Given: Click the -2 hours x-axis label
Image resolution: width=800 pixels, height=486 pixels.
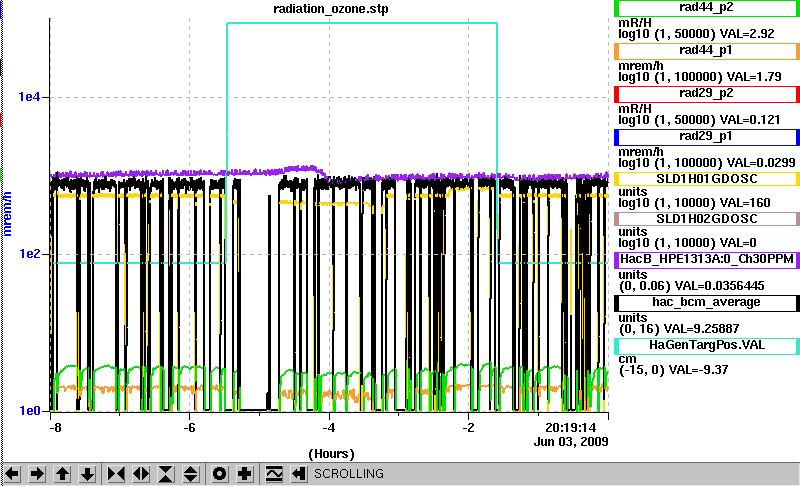Looking at the screenshot, I should [468, 427].
